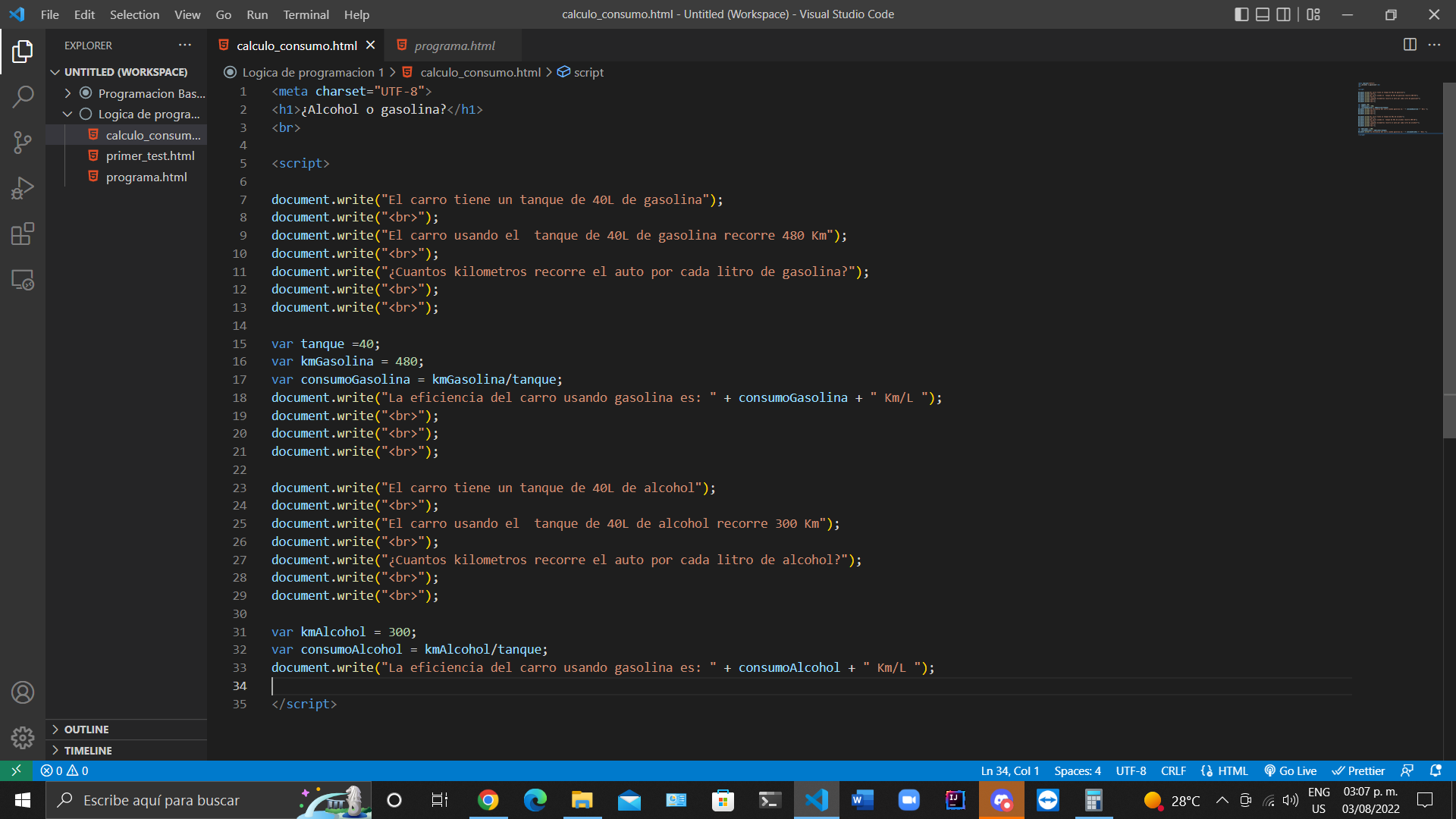Open the Source Control view

click(x=23, y=143)
